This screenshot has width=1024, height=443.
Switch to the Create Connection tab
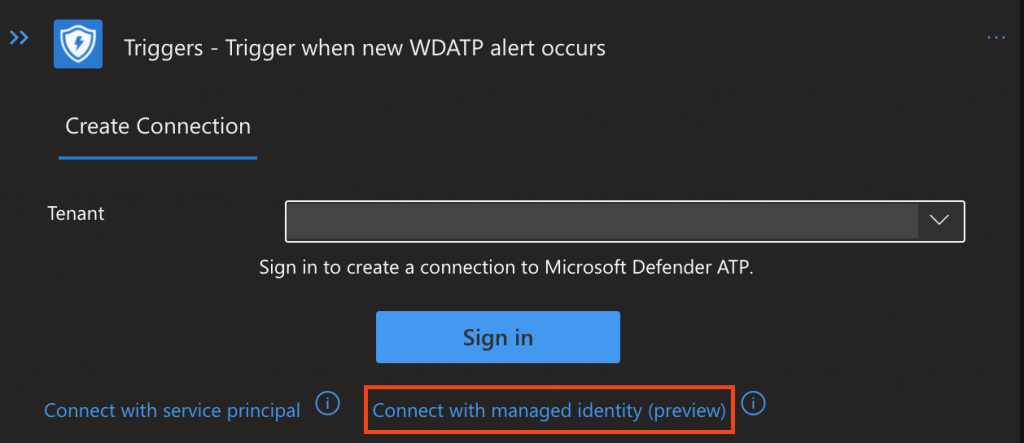pyautogui.click(x=157, y=127)
